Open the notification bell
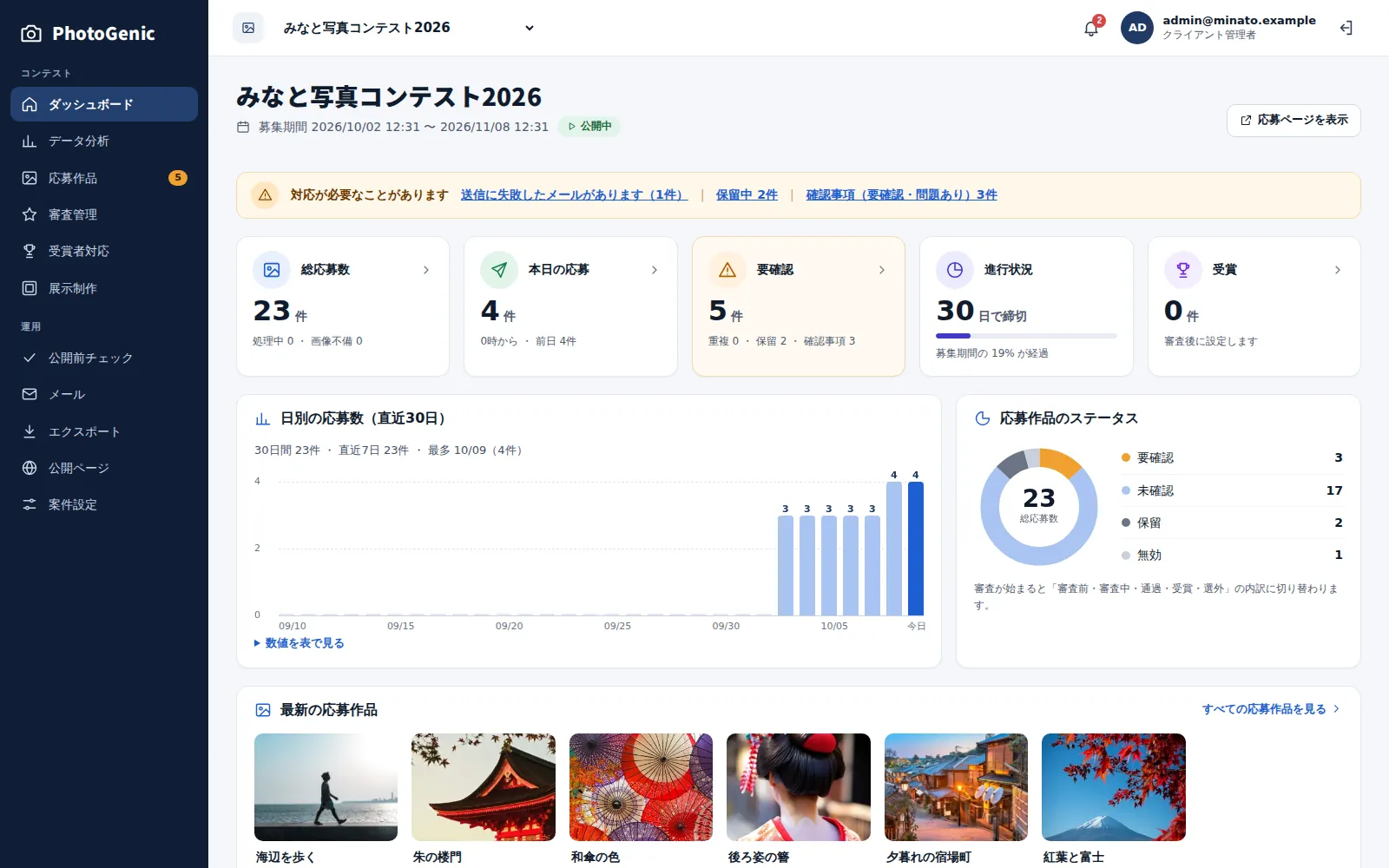The height and width of the screenshot is (868, 1389). [1091, 28]
